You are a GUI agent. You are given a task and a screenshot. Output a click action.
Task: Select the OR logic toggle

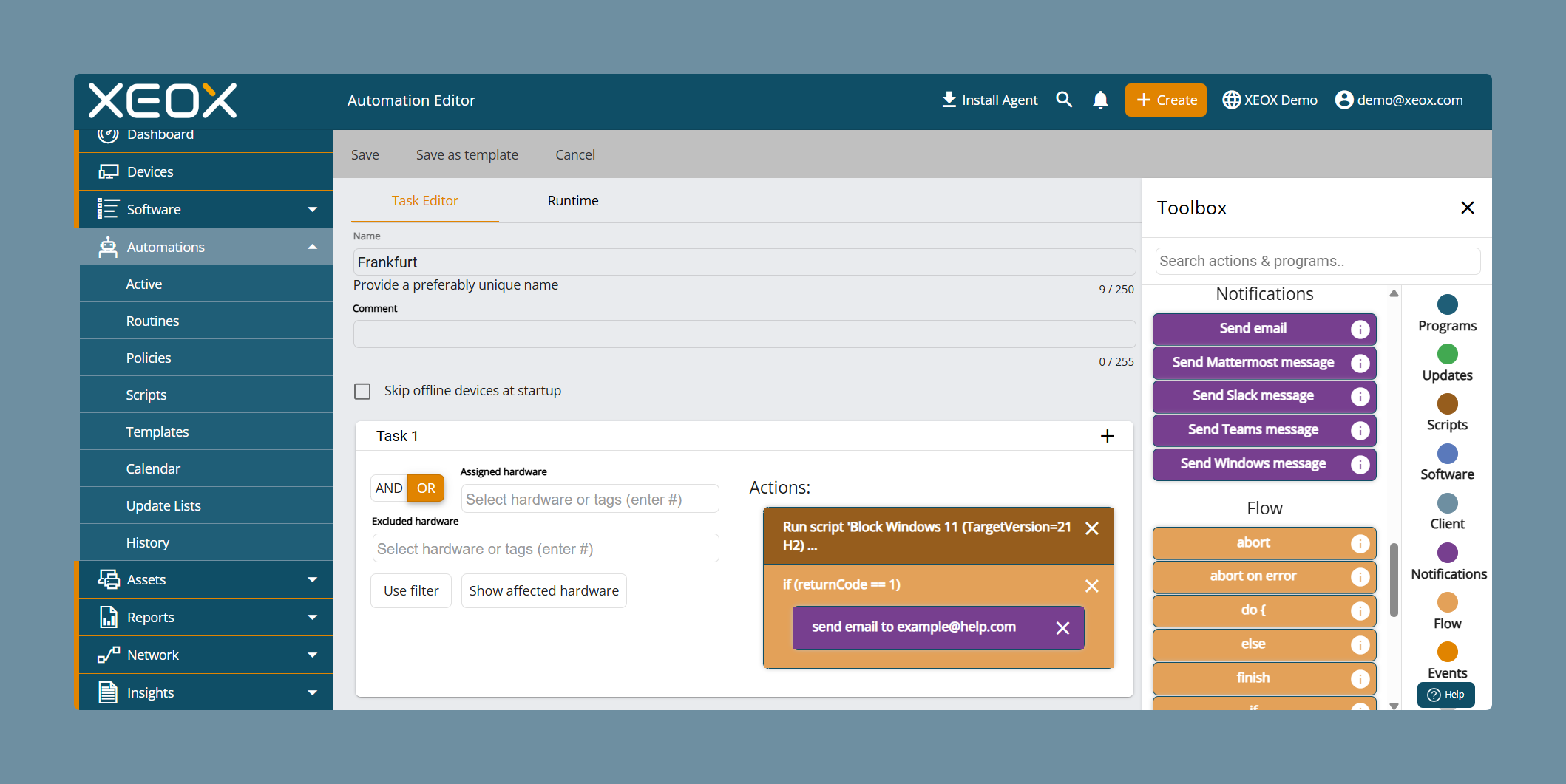[x=426, y=488]
